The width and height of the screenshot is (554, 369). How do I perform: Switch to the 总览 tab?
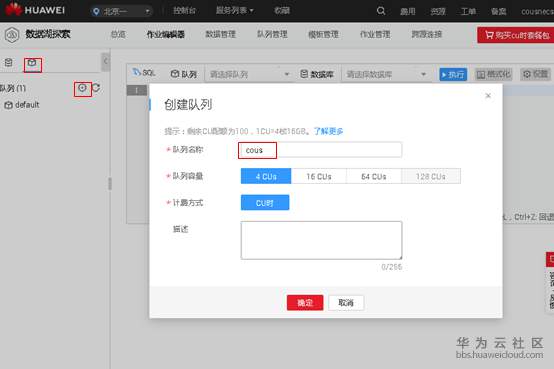tap(118, 35)
